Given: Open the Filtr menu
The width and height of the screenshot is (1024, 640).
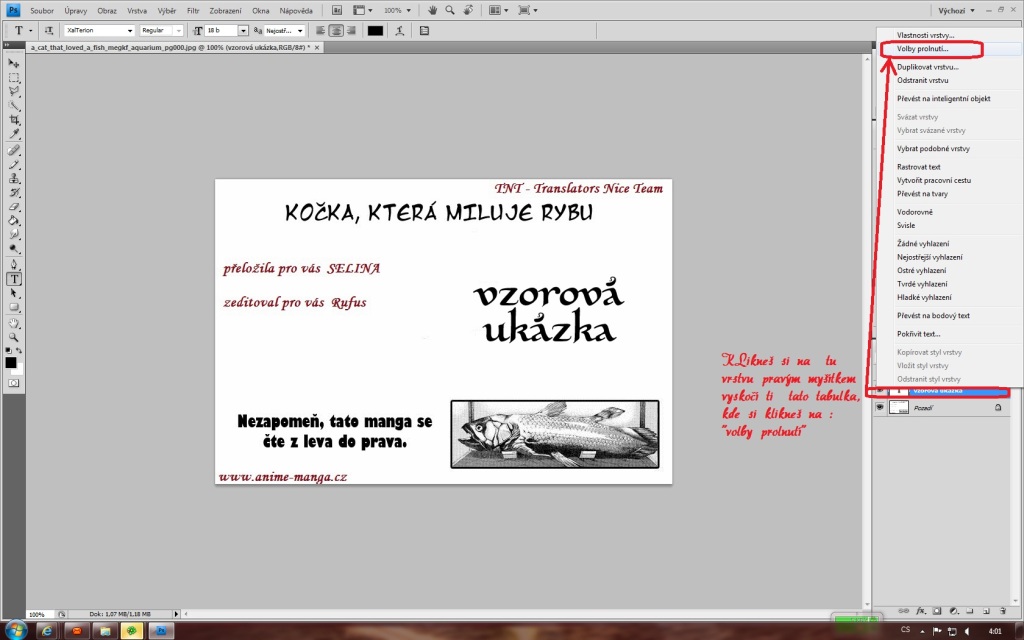Looking at the screenshot, I should point(193,10).
